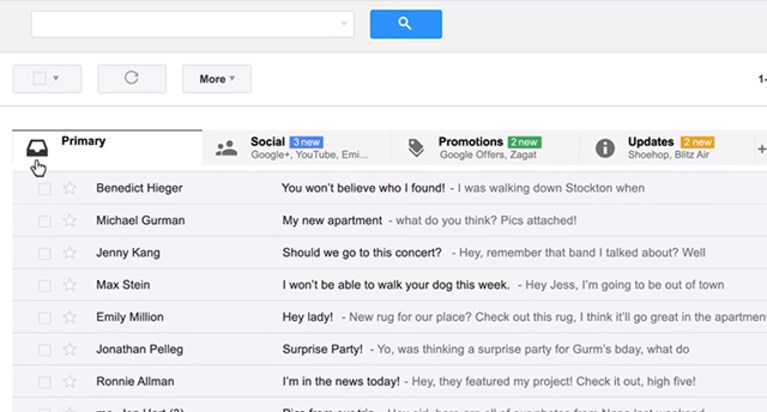Click 'Google Offers, Zagat' under Promotions
Image resolution: width=767 pixels, height=412 pixels.
pyautogui.click(x=488, y=155)
